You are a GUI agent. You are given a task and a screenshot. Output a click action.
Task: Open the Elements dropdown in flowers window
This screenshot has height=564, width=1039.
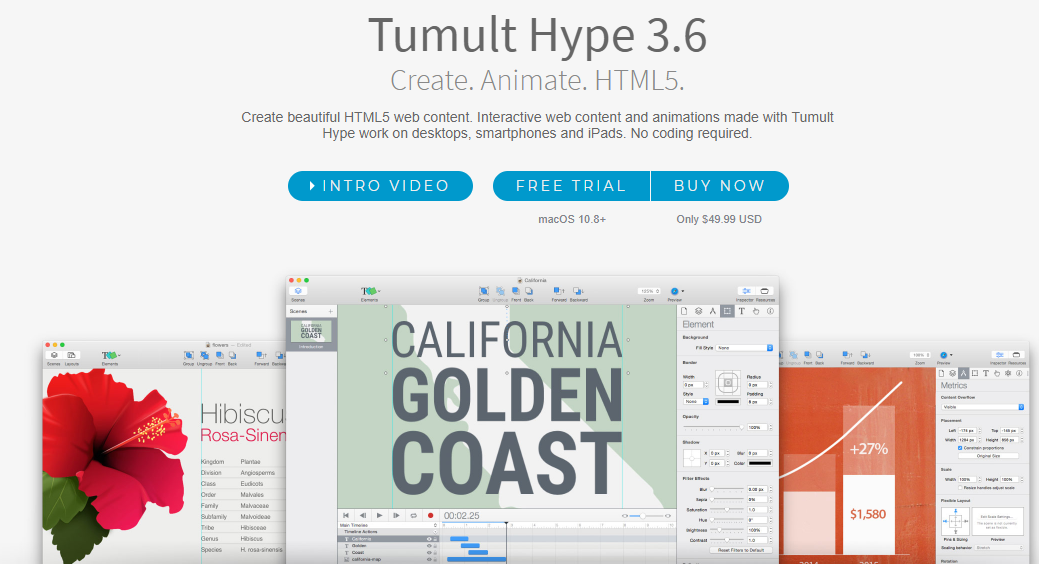109,356
